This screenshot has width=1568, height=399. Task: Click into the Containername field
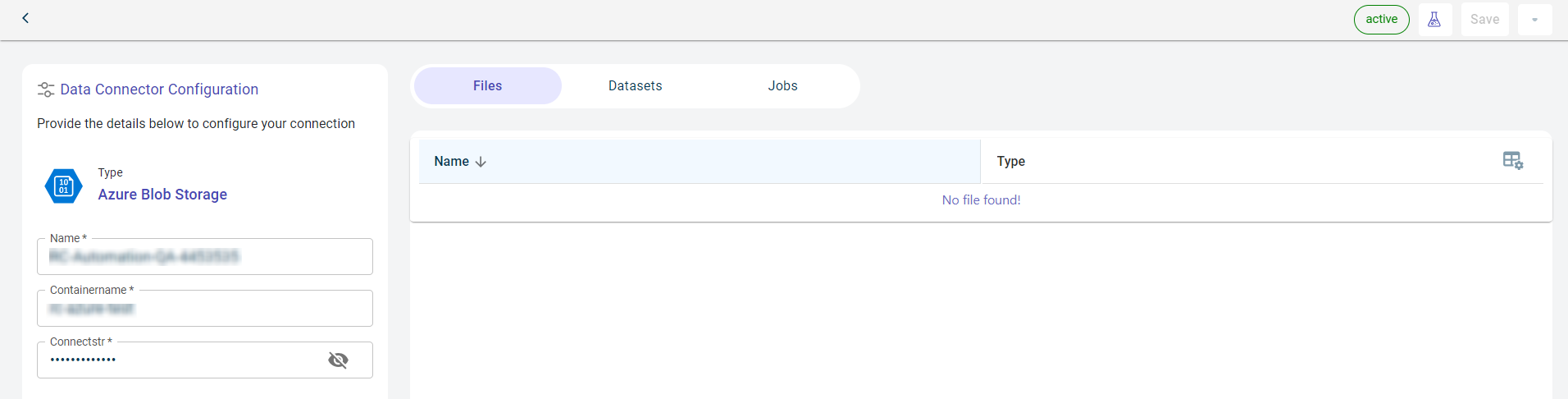tap(205, 309)
